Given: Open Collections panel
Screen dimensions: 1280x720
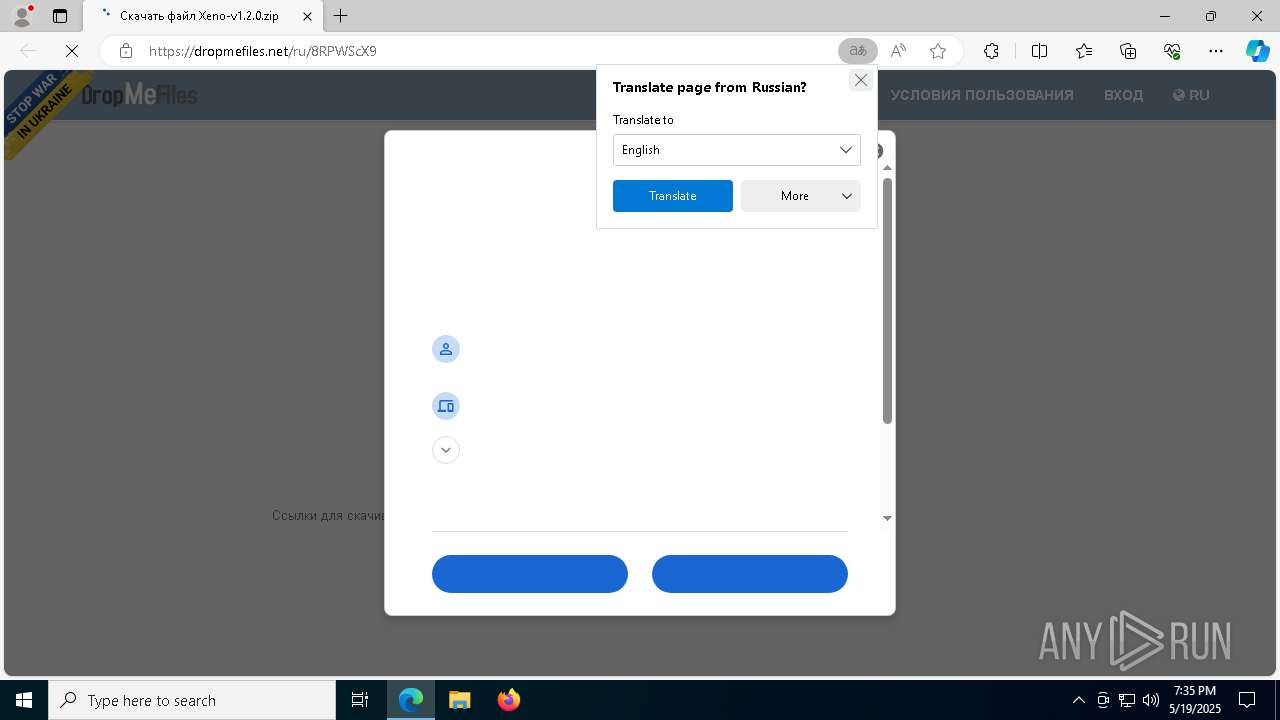Looking at the screenshot, I should coord(1128,51).
